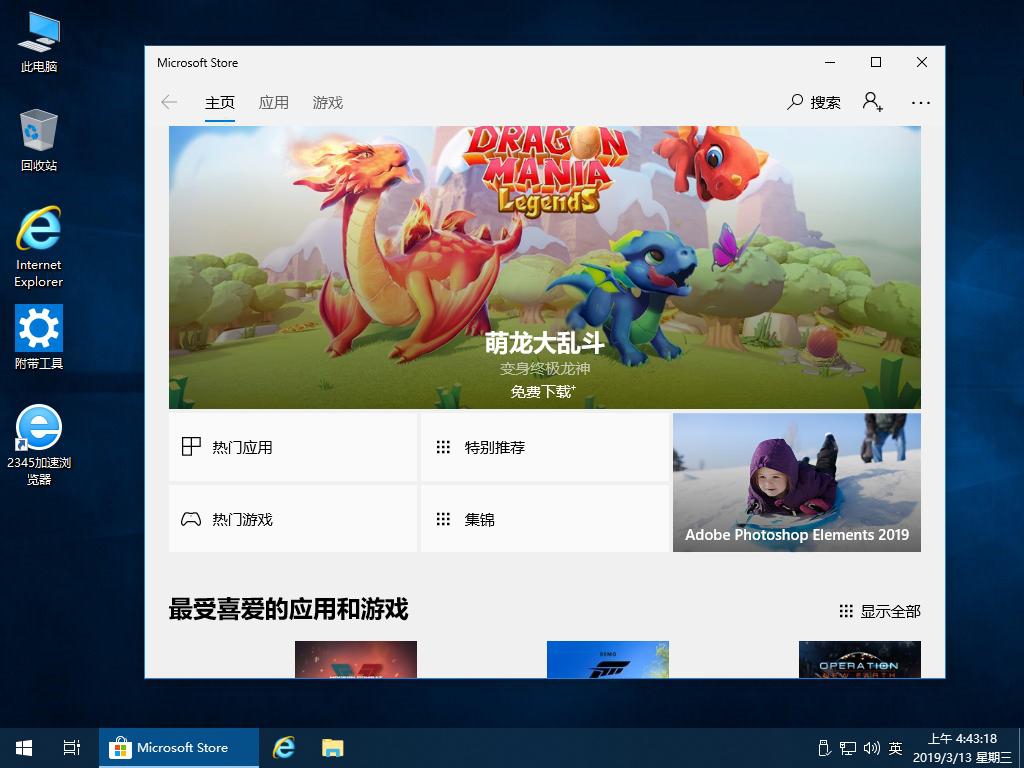Viewport: 1024px width, 768px height.
Task: Open the Operation New Earth thumbnail
Action: (x=859, y=660)
